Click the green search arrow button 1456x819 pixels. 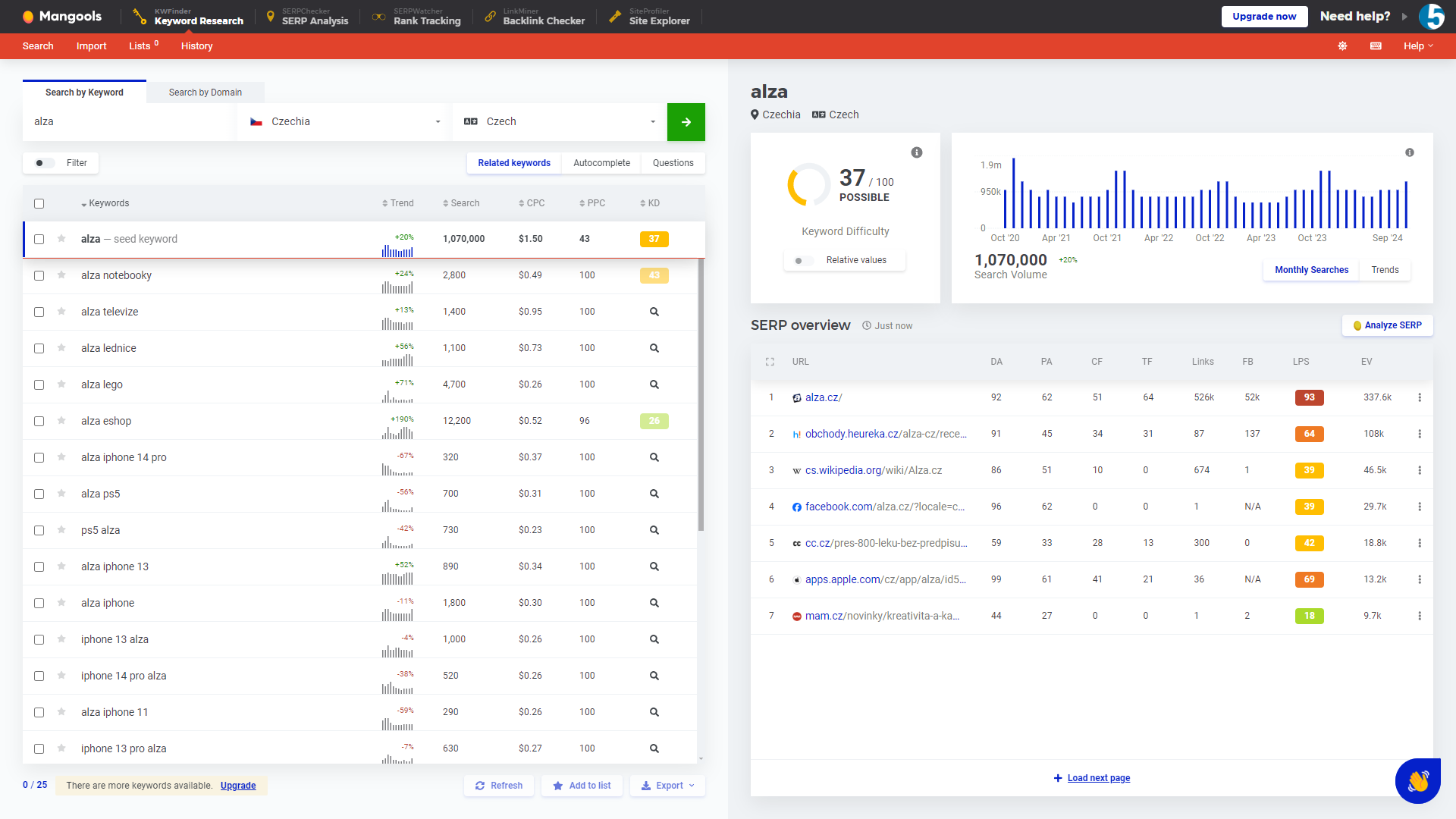pos(686,122)
